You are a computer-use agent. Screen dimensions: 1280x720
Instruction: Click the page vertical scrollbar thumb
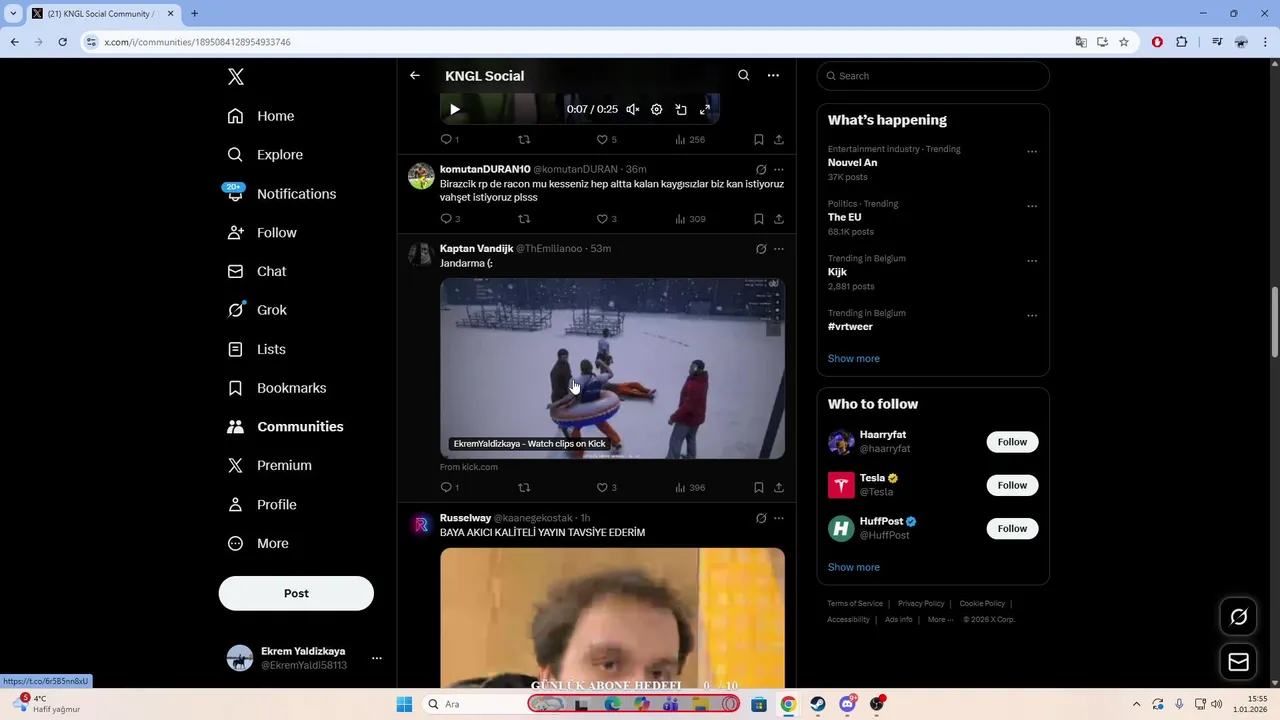coord(1274,322)
